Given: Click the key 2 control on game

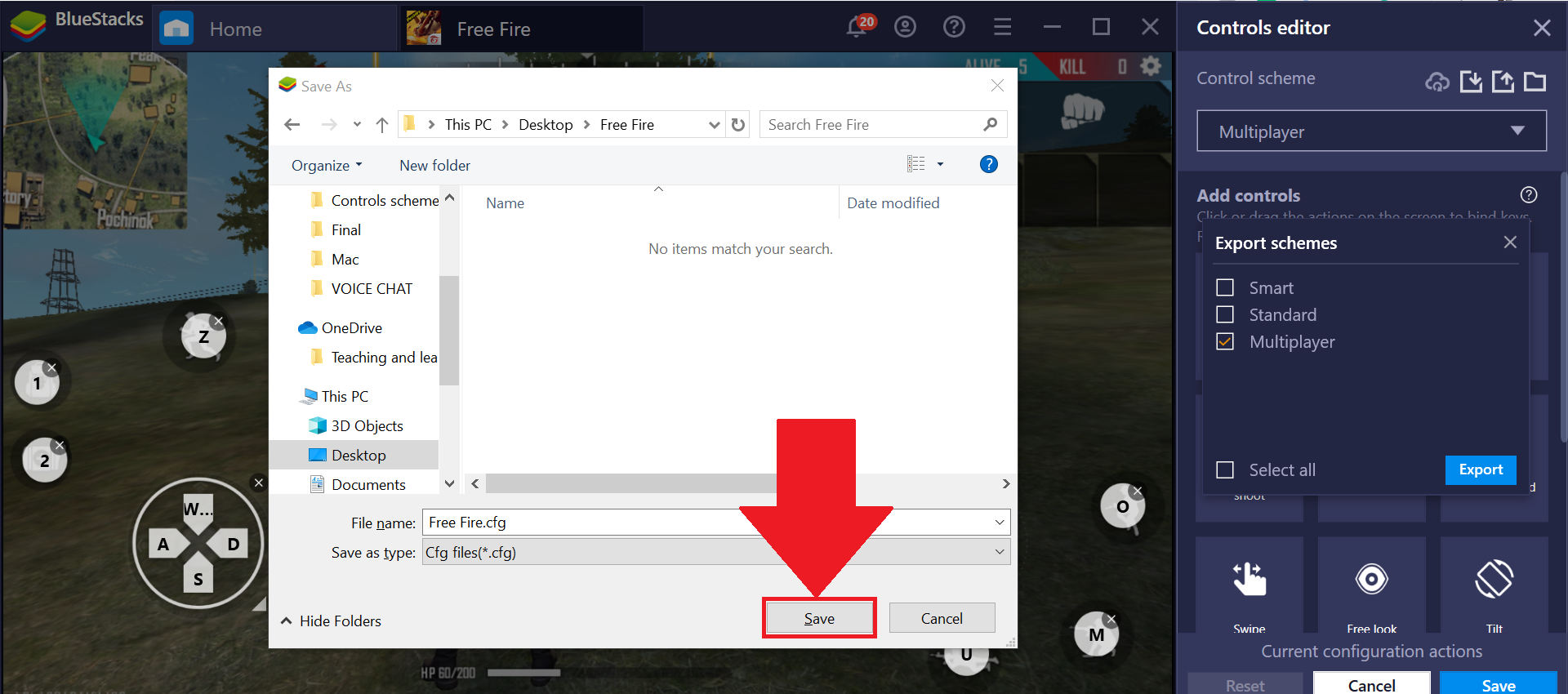Looking at the screenshot, I should point(45,460).
